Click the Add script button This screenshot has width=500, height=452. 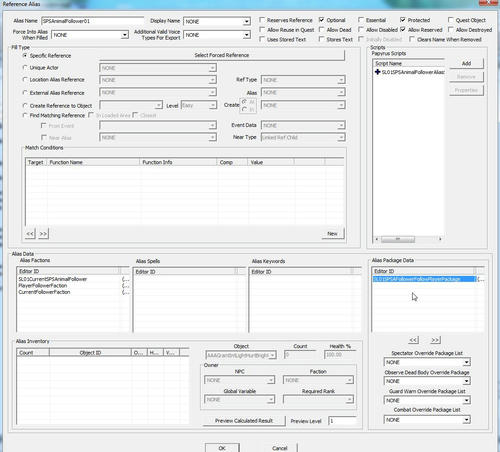tap(466, 63)
